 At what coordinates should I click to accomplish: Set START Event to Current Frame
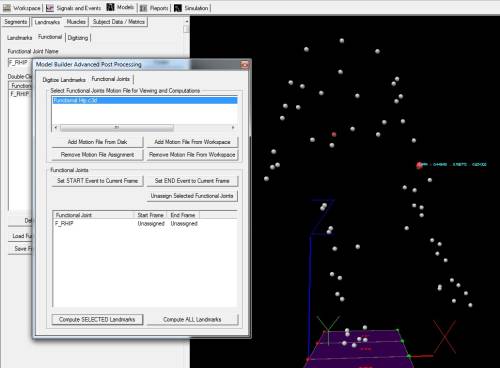pos(97,181)
